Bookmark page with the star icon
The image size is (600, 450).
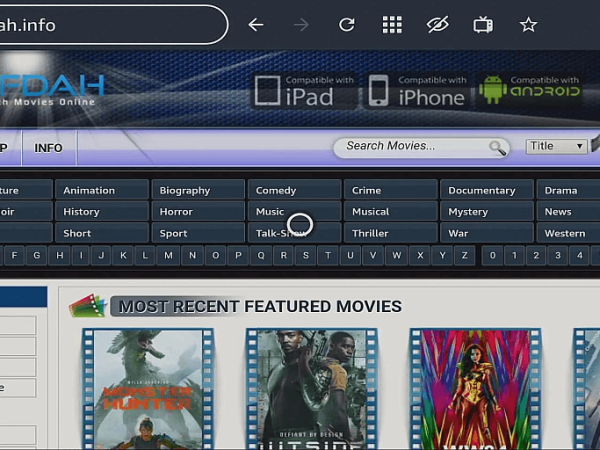(x=528, y=25)
